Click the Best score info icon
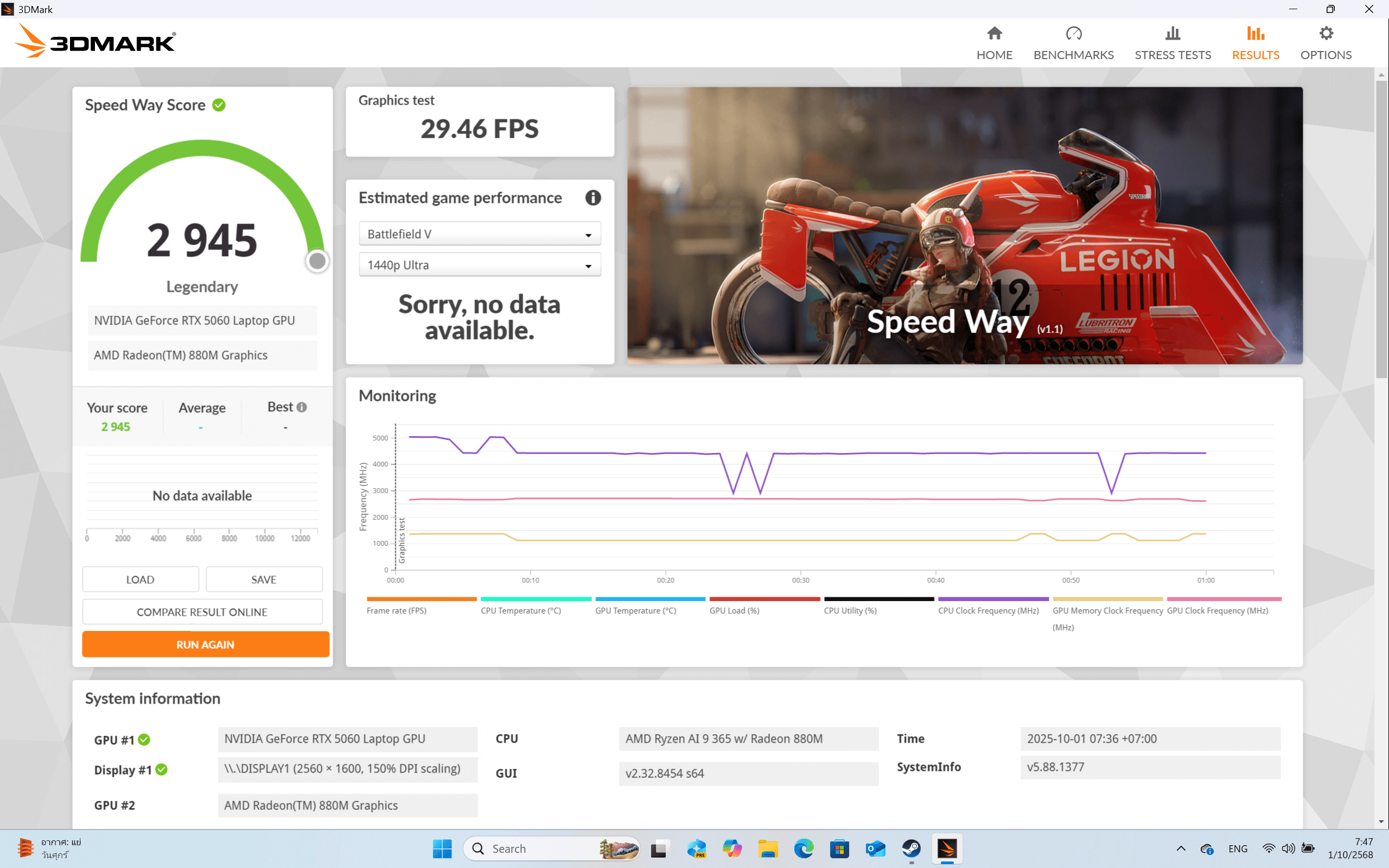Image resolution: width=1389 pixels, height=868 pixels. pyautogui.click(x=302, y=407)
